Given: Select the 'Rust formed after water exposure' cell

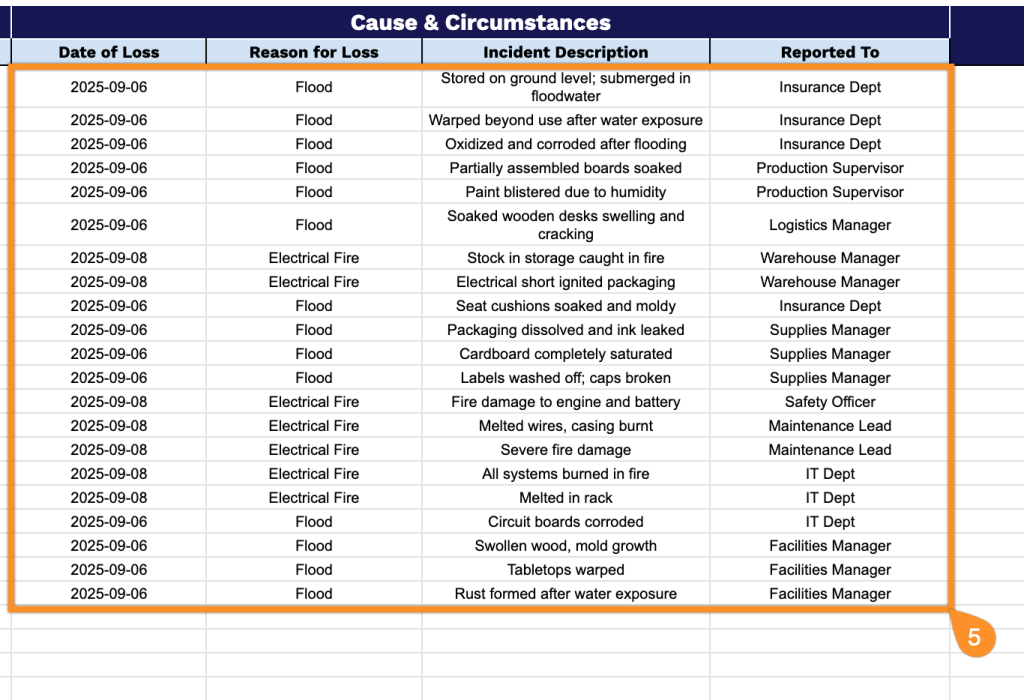Looking at the screenshot, I should (x=566, y=594).
